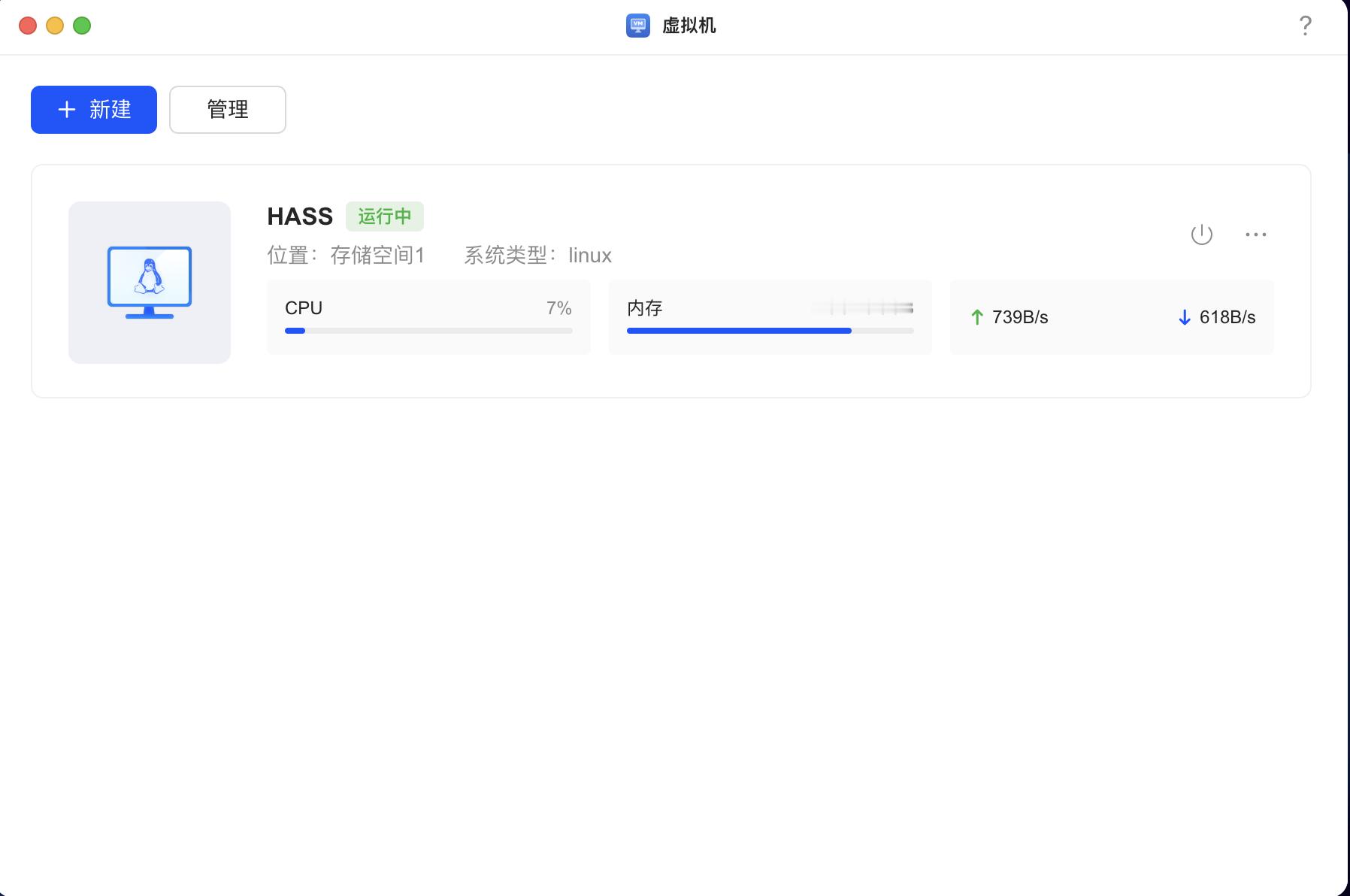Click the green zoom traffic light
The height and width of the screenshot is (896, 1350).
coord(83,25)
